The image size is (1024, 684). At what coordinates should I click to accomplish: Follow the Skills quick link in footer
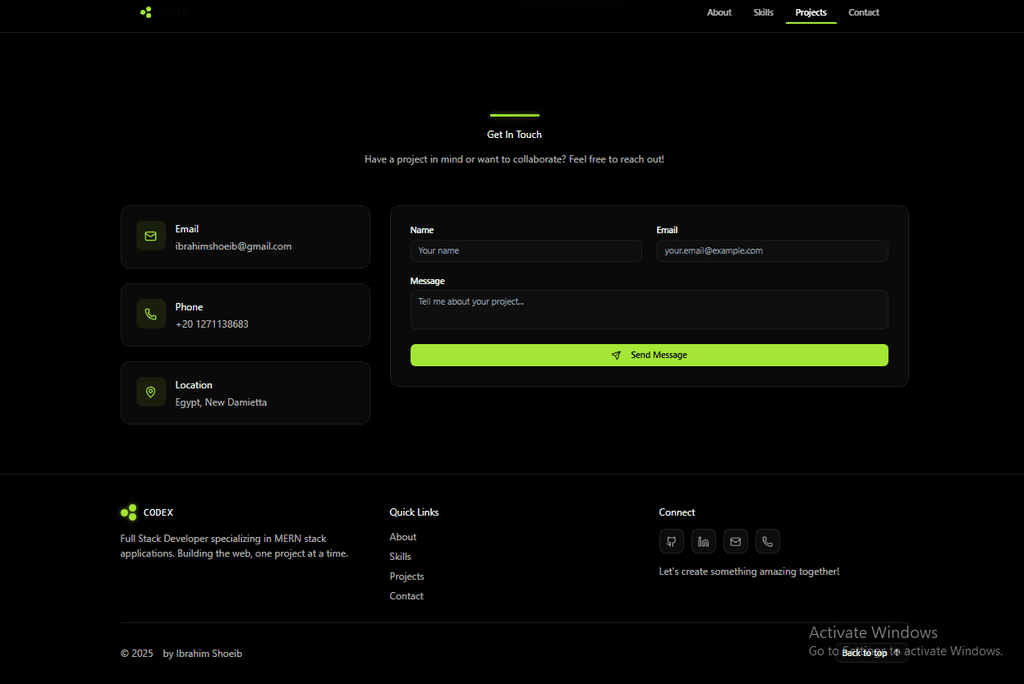click(x=400, y=557)
